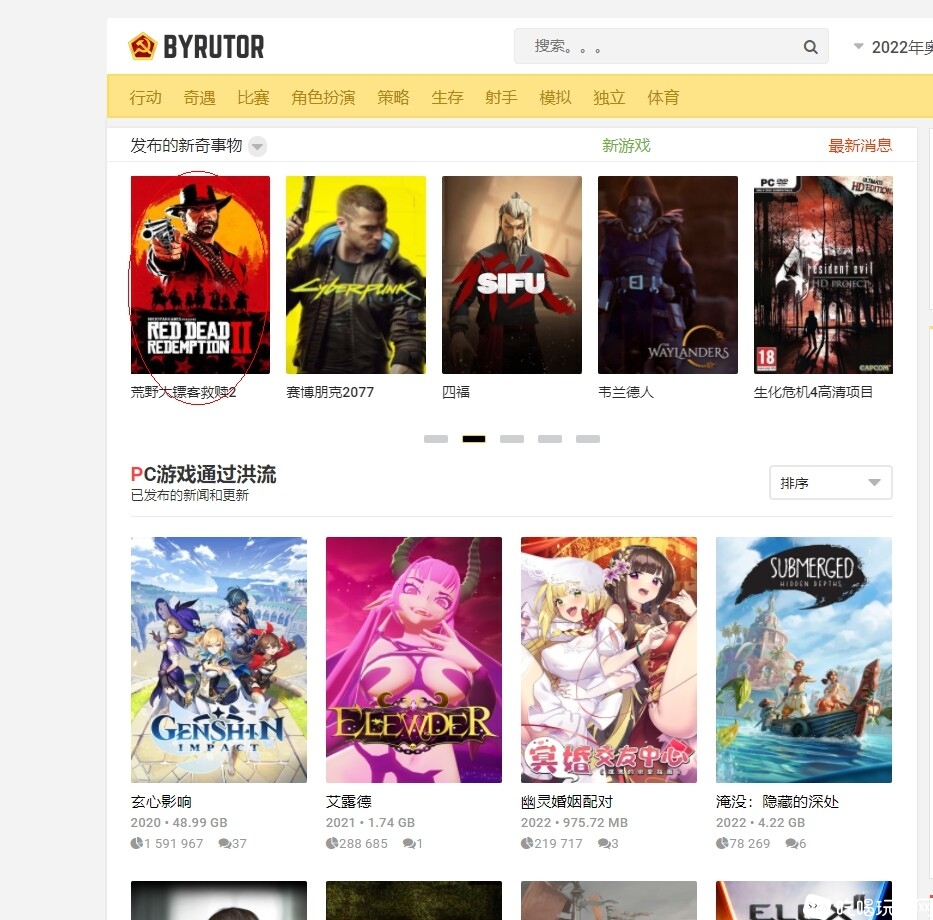This screenshot has height=920, width=933.
Task: Click the 2020 • 48.99 GB text
Action: pos(179,822)
